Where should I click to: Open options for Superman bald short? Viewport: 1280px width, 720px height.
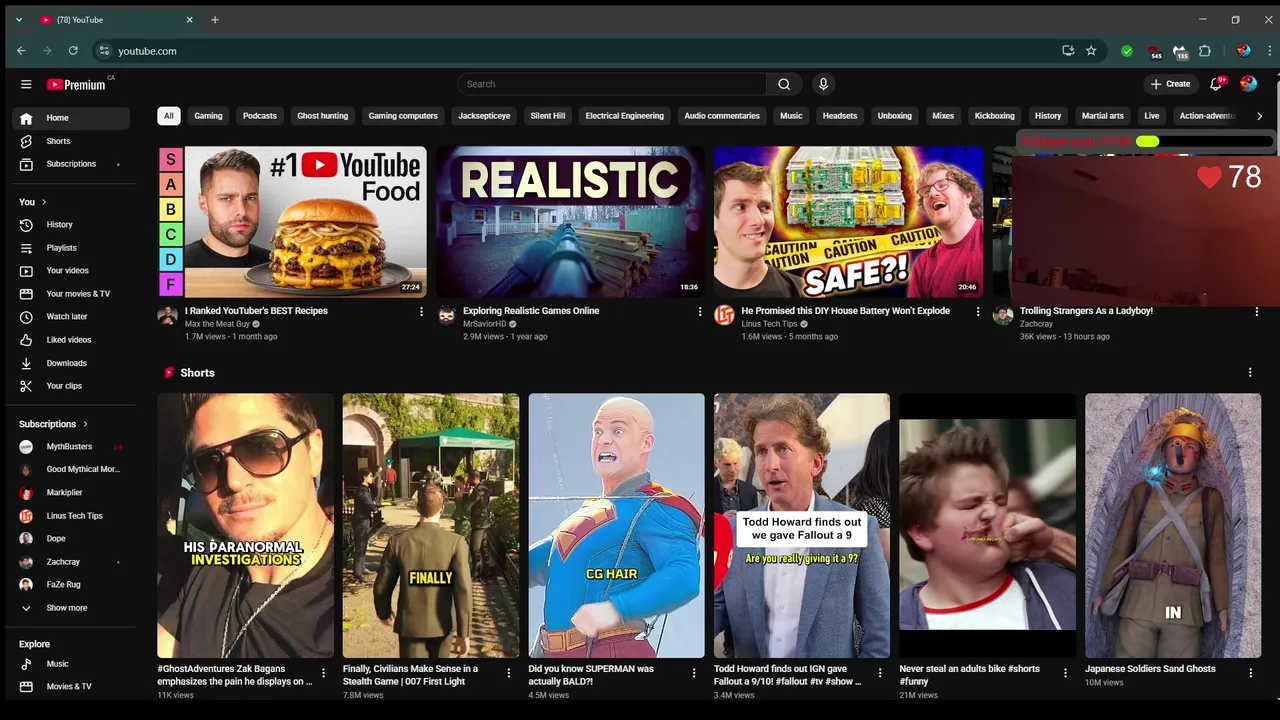pyautogui.click(x=694, y=673)
